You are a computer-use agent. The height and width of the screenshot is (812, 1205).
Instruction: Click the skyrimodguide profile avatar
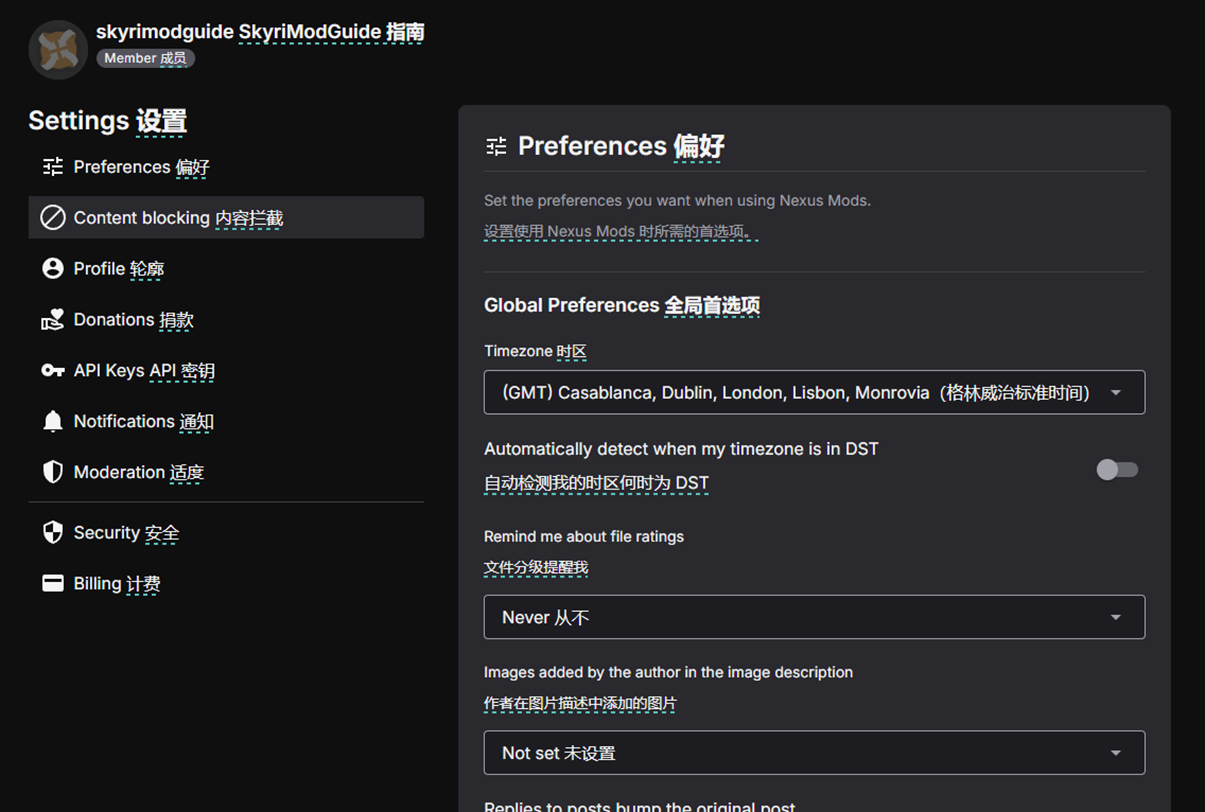coord(57,48)
